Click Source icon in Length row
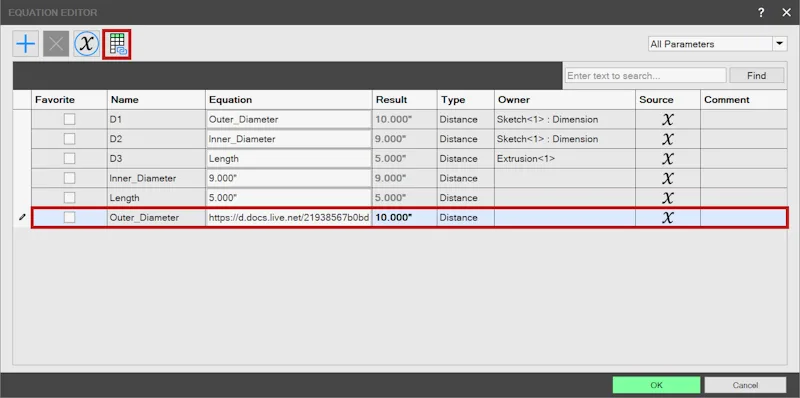 click(x=667, y=197)
